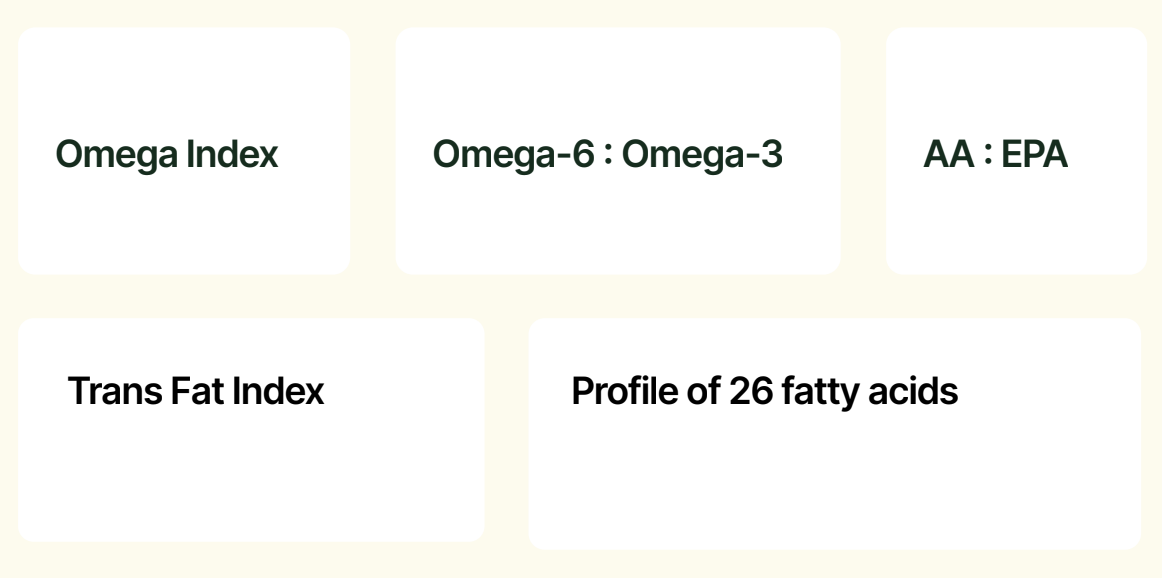Screen dimensions: 1162x578
Task: View details for AA : EPA
Action: [x=1016, y=151]
